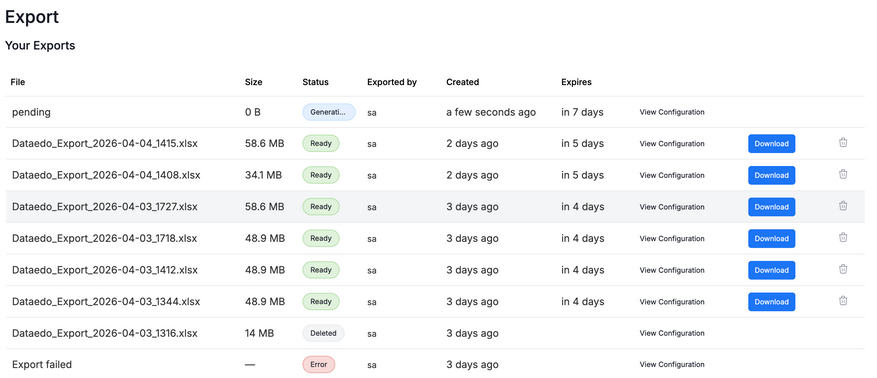Screen dimensions: 877x378
Task: Download the 34.1 MB export file
Action: coord(771,175)
